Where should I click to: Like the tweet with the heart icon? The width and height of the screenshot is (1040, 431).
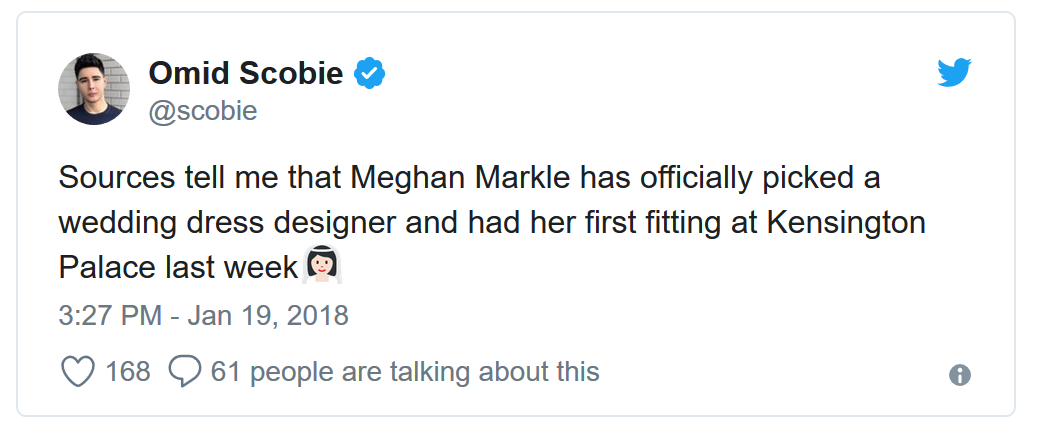coord(78,371)
